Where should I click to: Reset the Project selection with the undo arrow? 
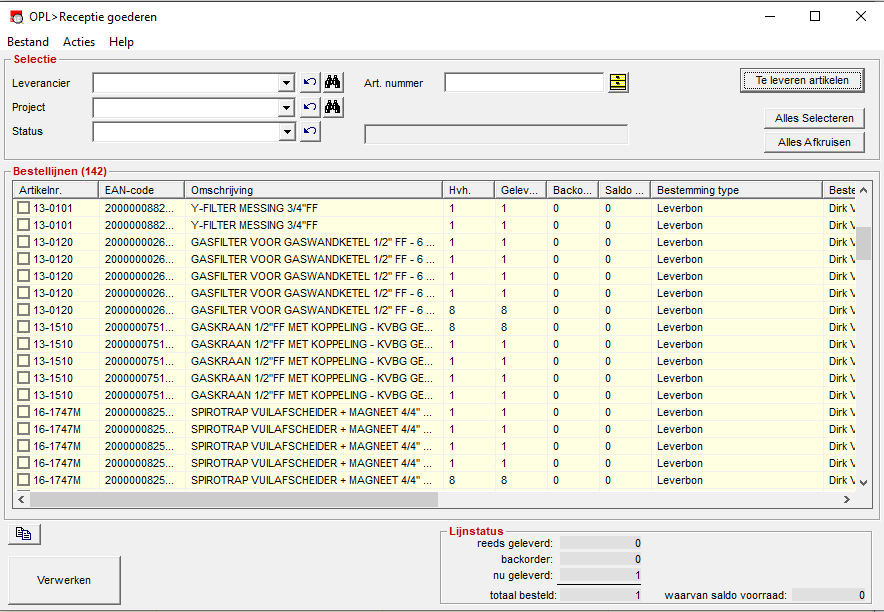310,107
